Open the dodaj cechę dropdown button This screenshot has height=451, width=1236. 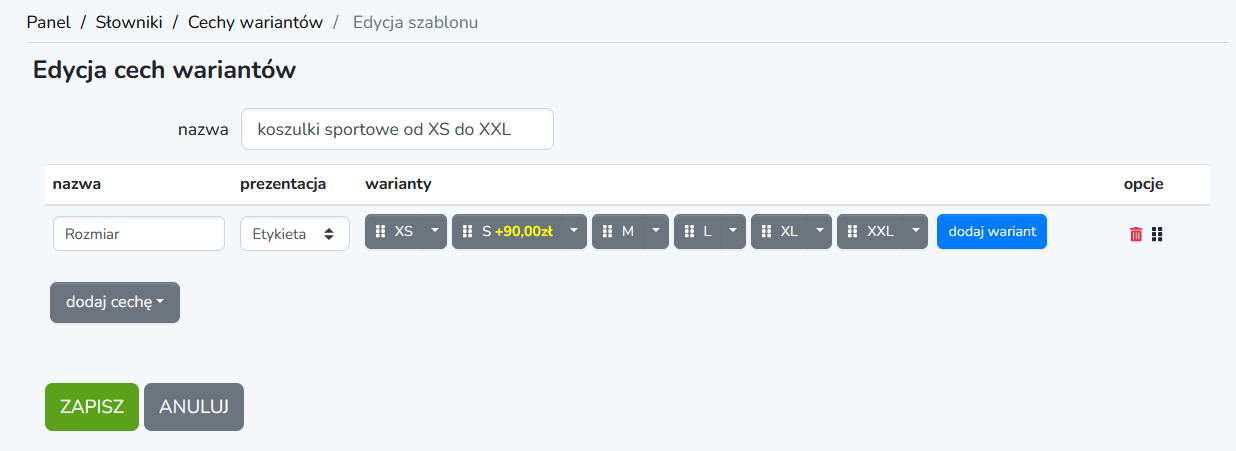[x=115, y=302]
